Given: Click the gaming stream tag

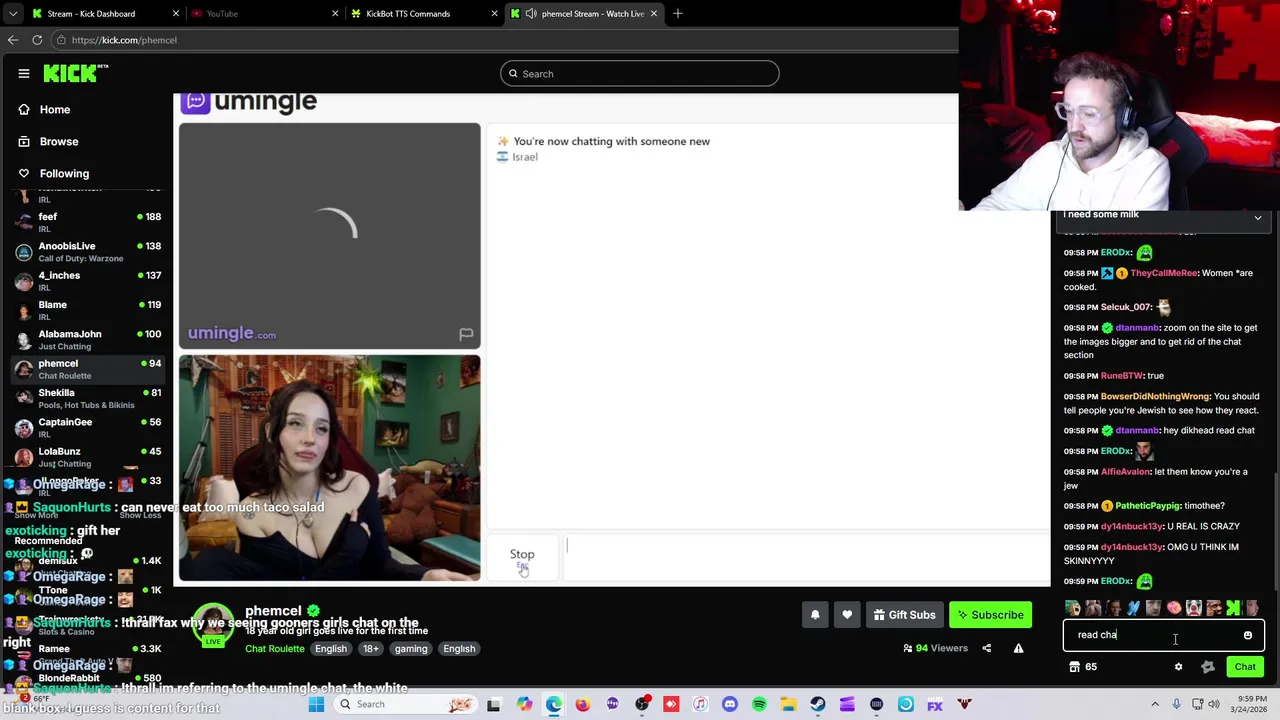Looking at the screenshot, I should pos(410,648).
